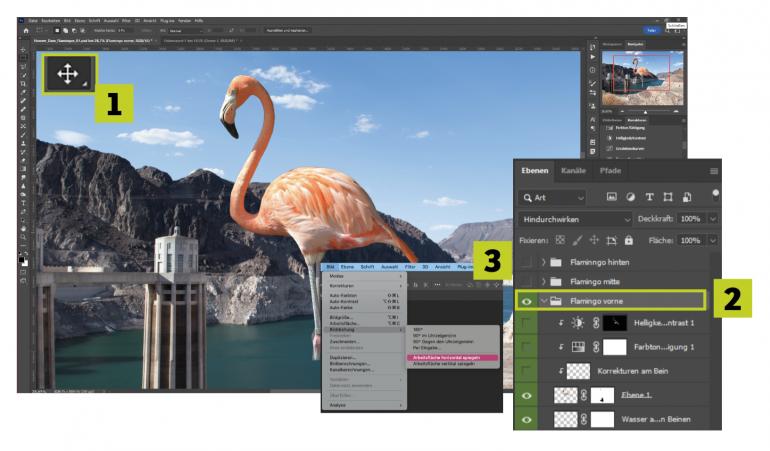Select the Crop tool in the tools strip
The width and height of the screenshot is (770, 451).
tap(23, 84)
